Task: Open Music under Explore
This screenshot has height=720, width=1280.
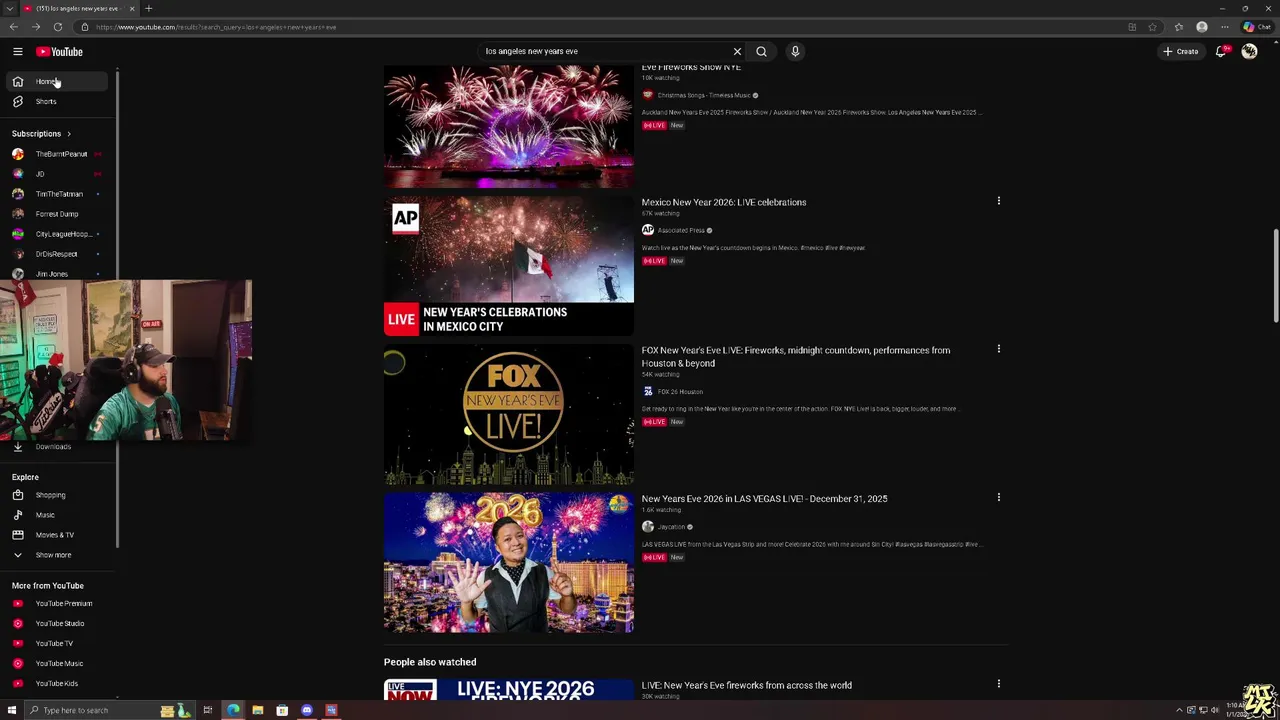Action: pos(58,515)
